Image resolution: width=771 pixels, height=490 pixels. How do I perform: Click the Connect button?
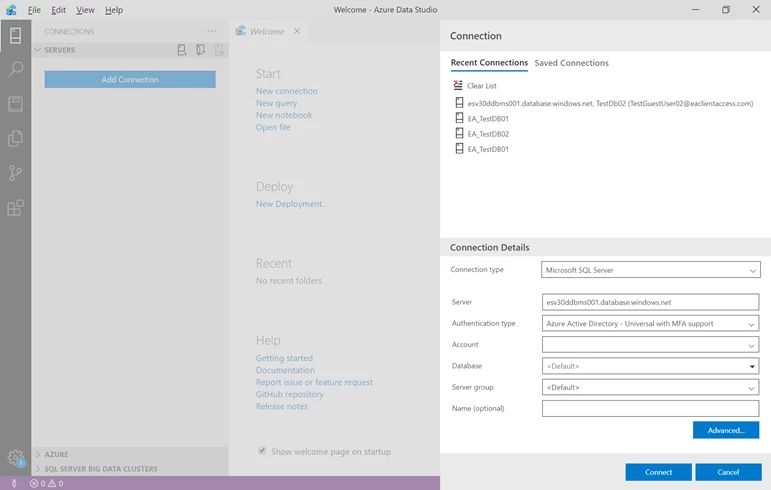[658, 472]
